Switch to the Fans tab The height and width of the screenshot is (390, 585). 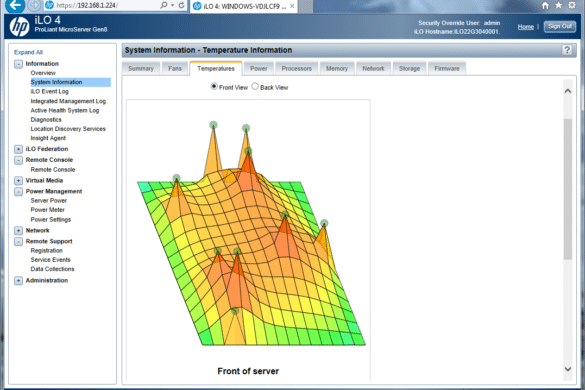175,69
